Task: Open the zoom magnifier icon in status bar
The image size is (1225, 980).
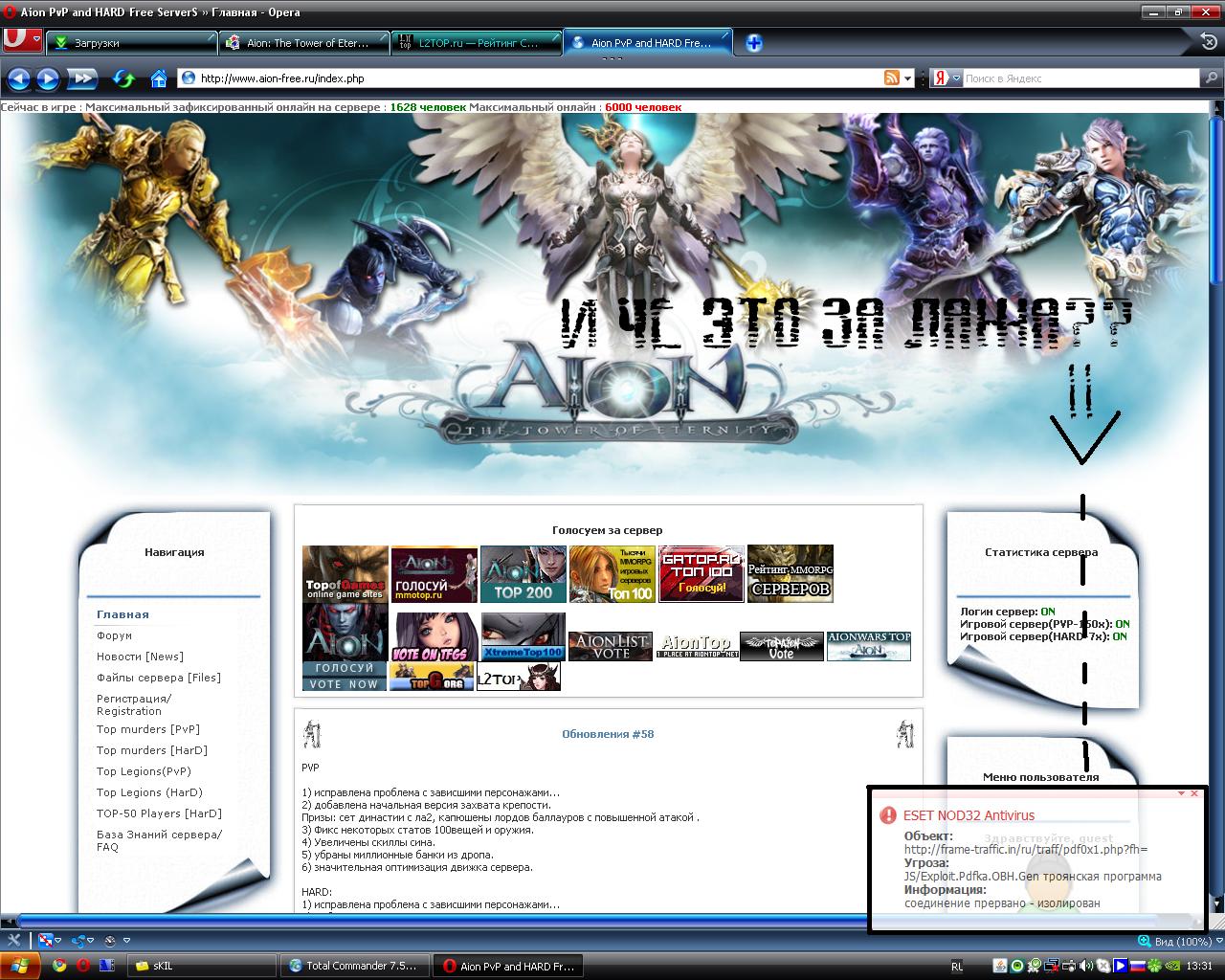Action: tap(1144, 941)
